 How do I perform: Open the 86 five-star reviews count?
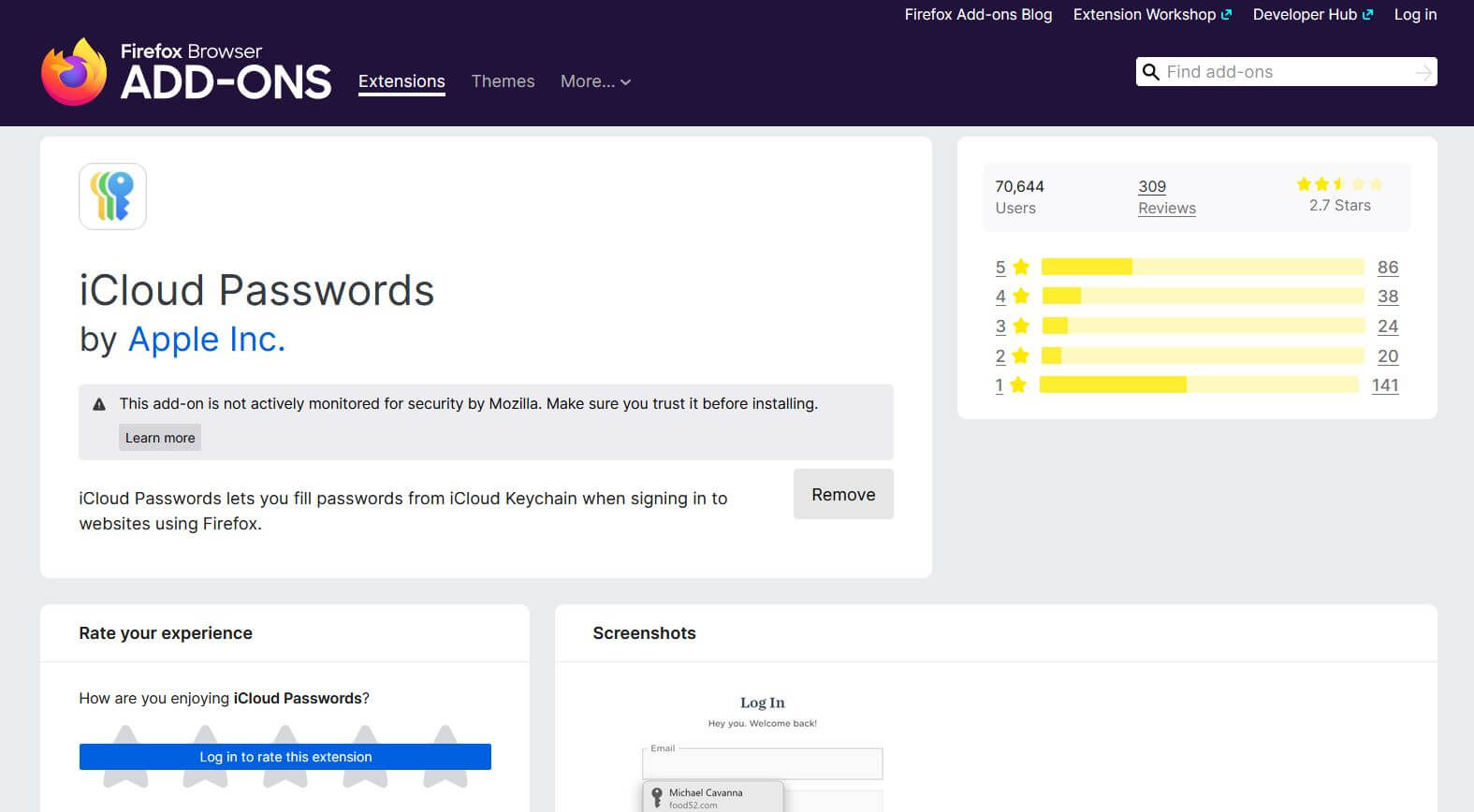pyautogui.click(x=1388, y=268)
